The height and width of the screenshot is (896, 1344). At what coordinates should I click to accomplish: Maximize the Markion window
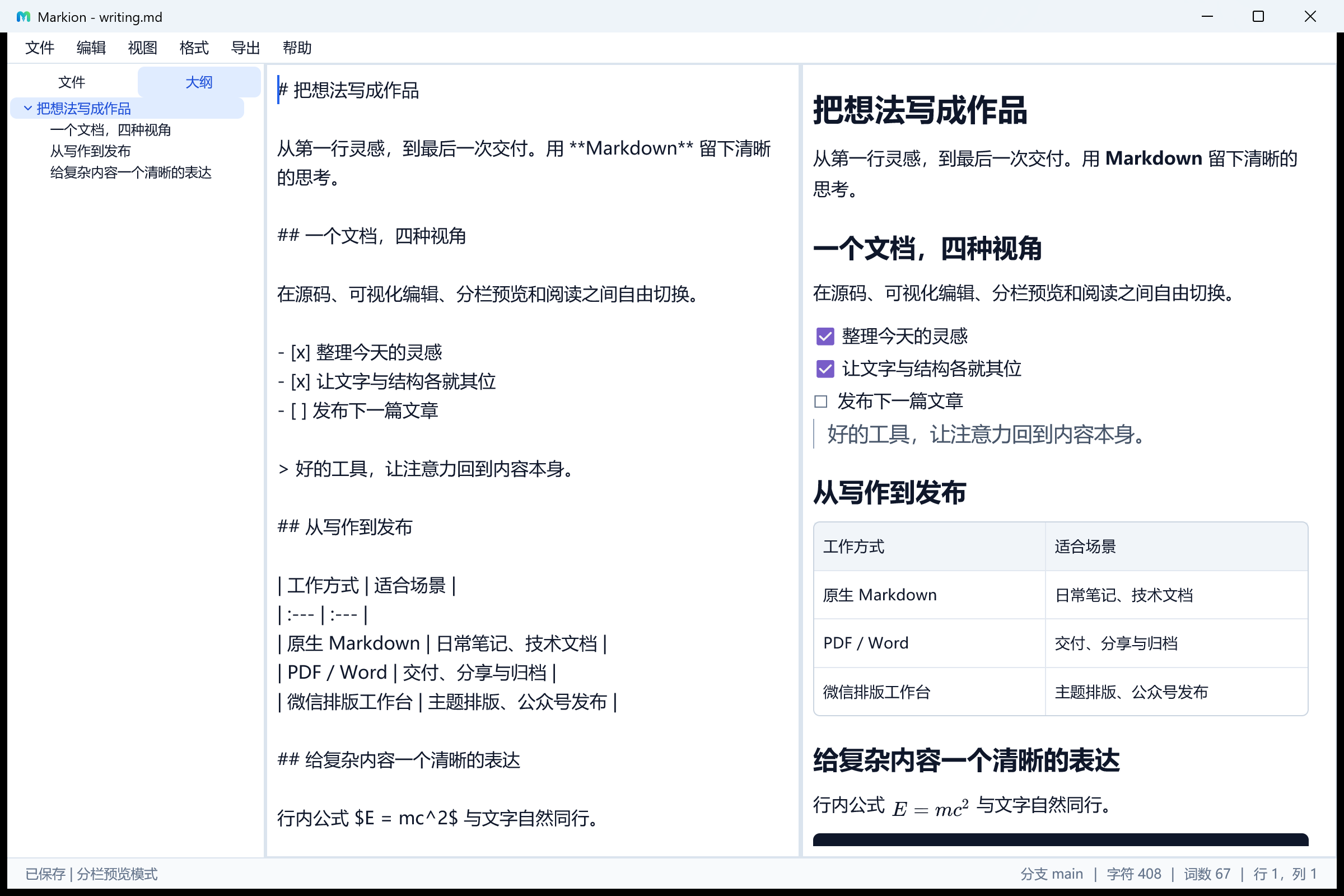click(1258, 17)
